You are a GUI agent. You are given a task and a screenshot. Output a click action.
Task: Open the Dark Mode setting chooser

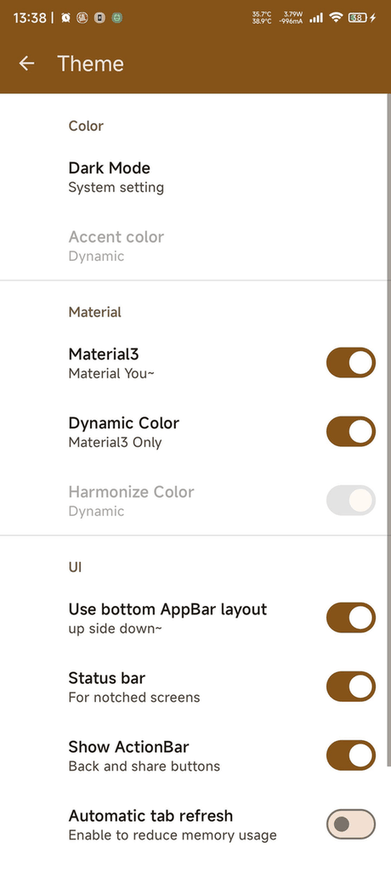coord(196,177)
